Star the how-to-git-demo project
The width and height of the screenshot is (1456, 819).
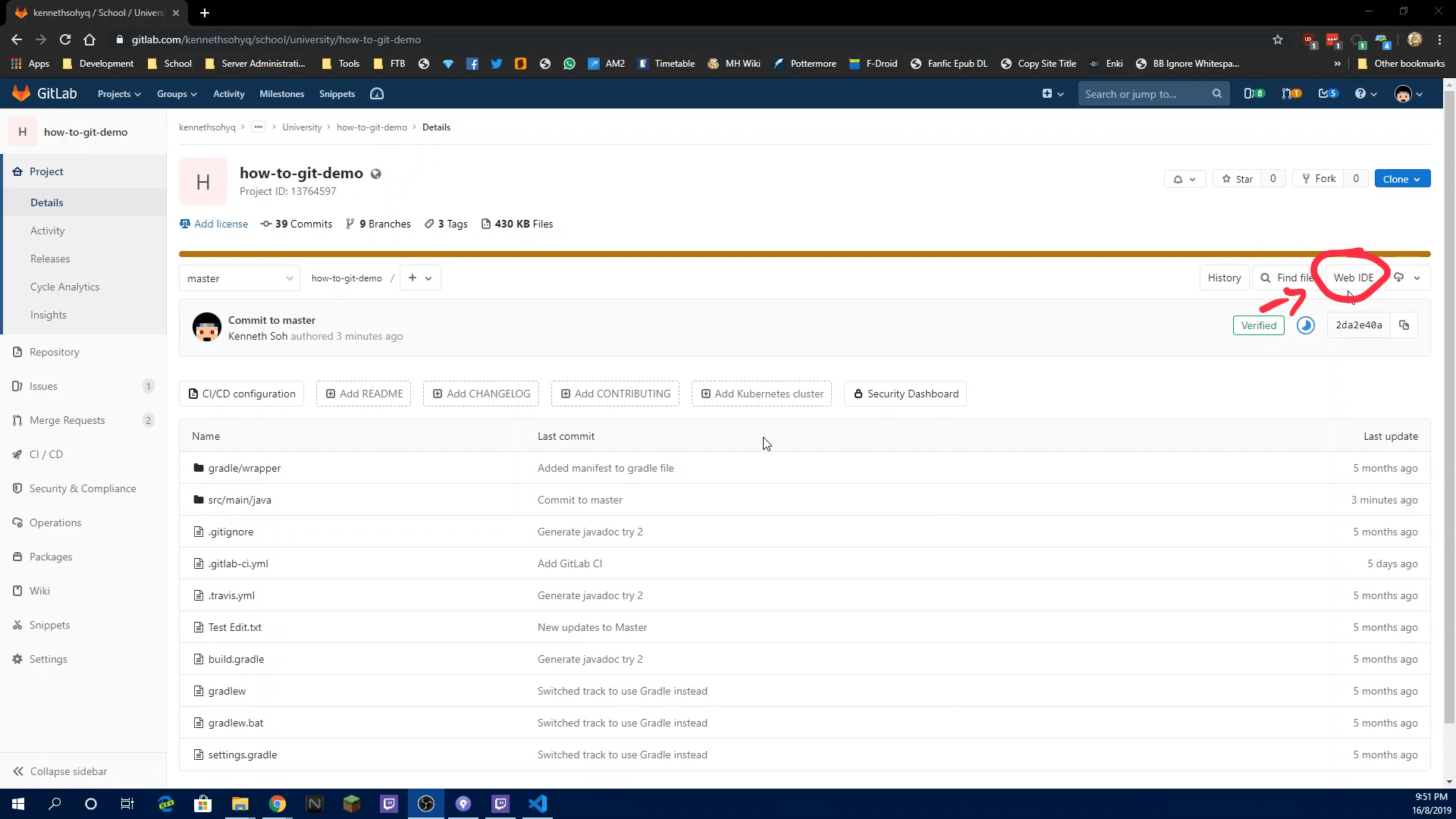tap(1237, 179)
